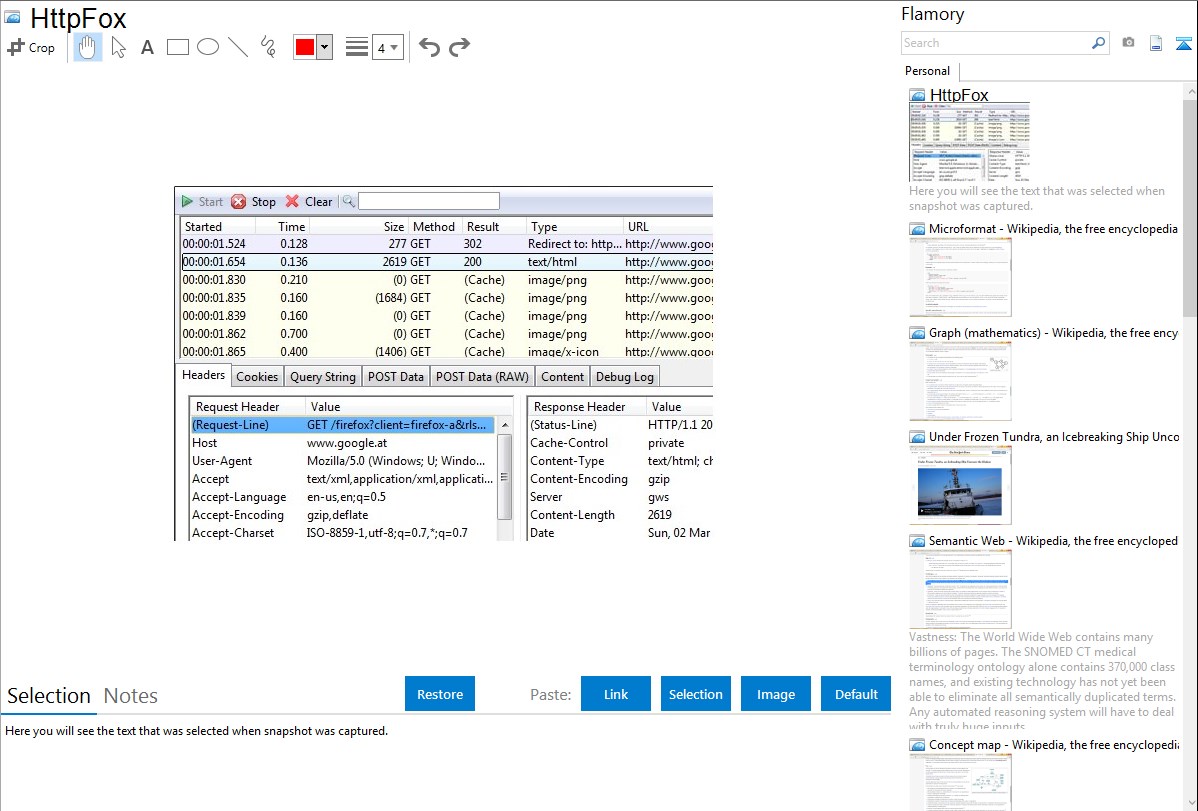Click the rightmost blue icon in Flamory header

[x=1183, y=43]
